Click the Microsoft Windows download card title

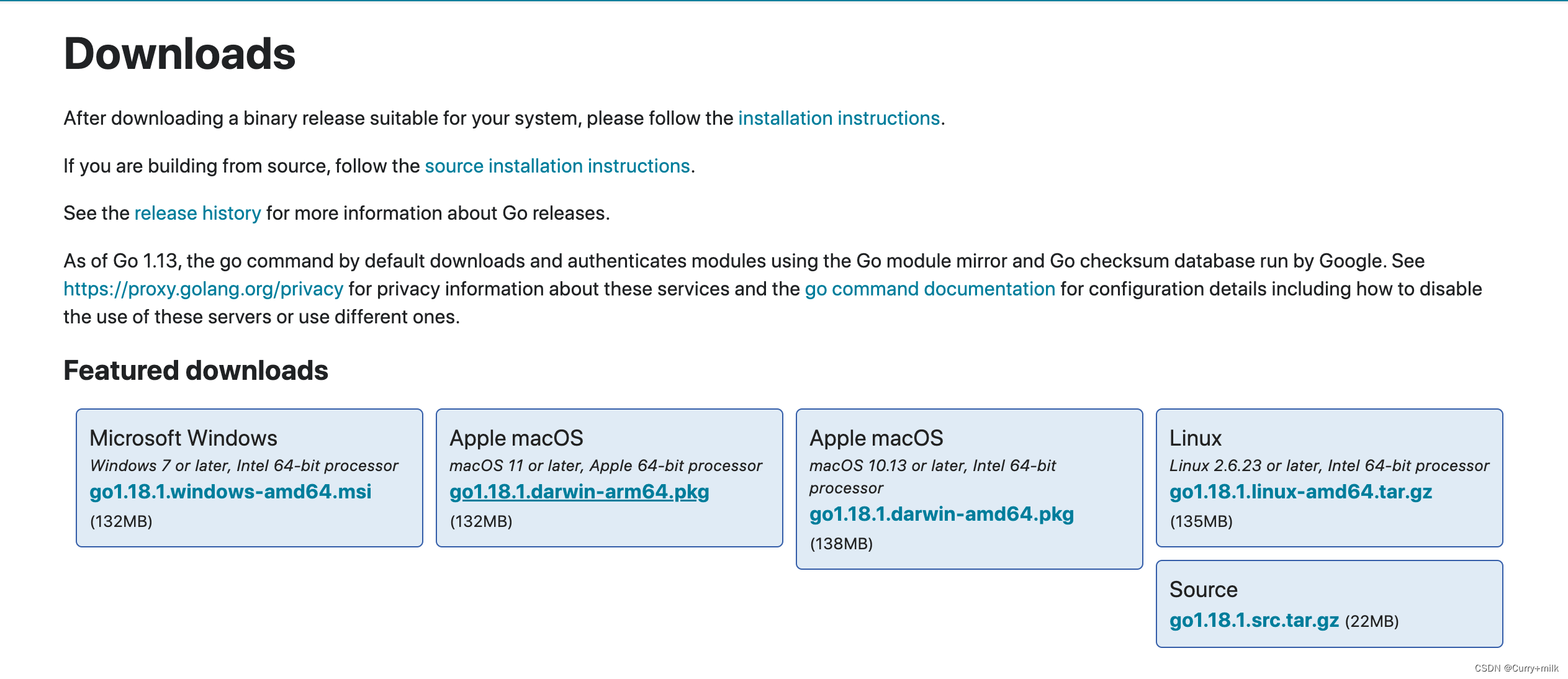point(183,438)
